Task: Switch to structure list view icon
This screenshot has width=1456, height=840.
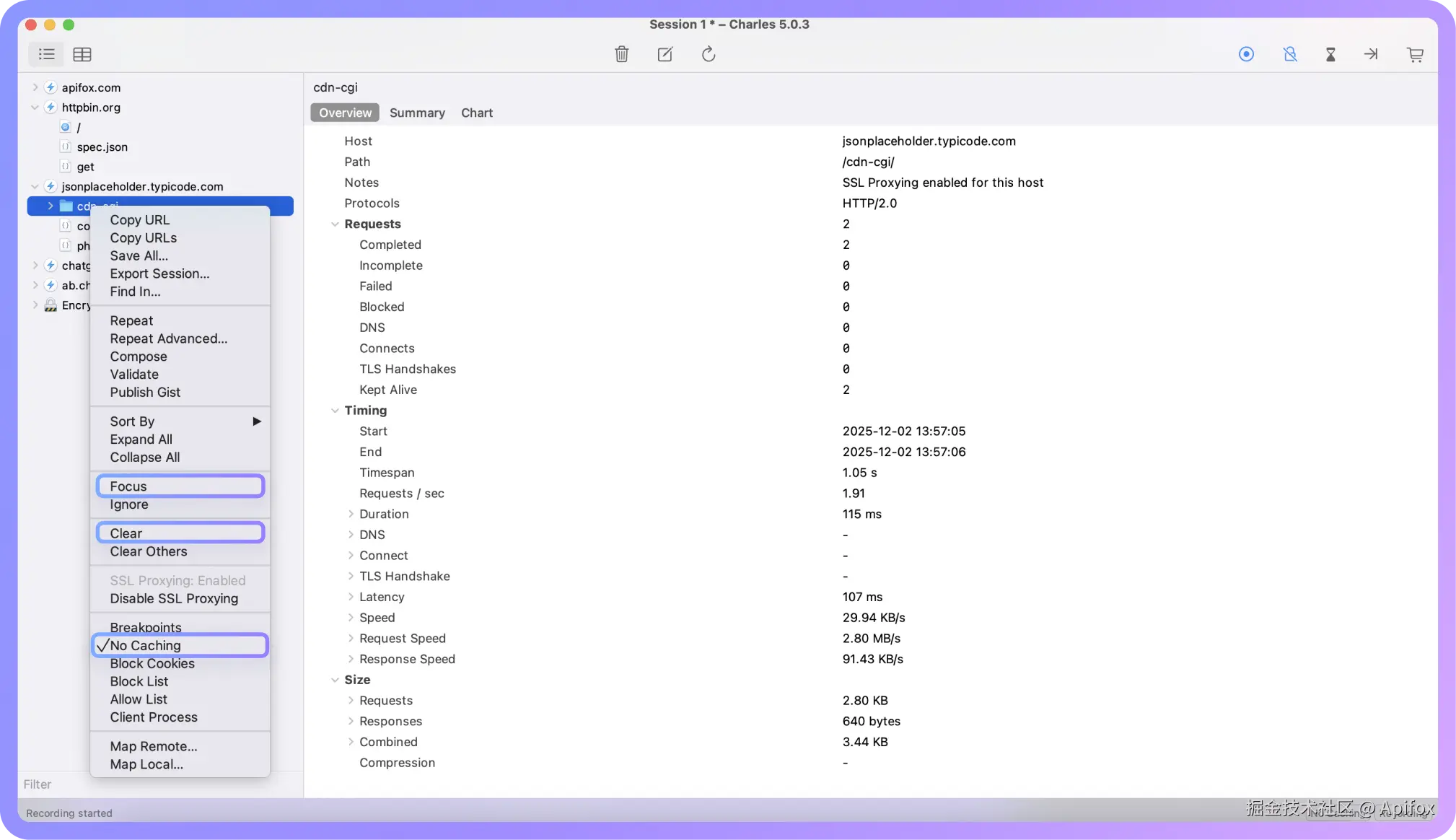Action: coord(47,54)
